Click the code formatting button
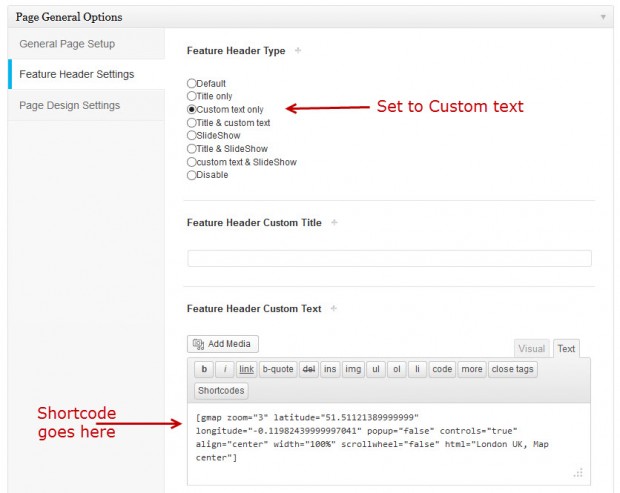The width and height of the screenshot is (620, 493). click(442, 369)
